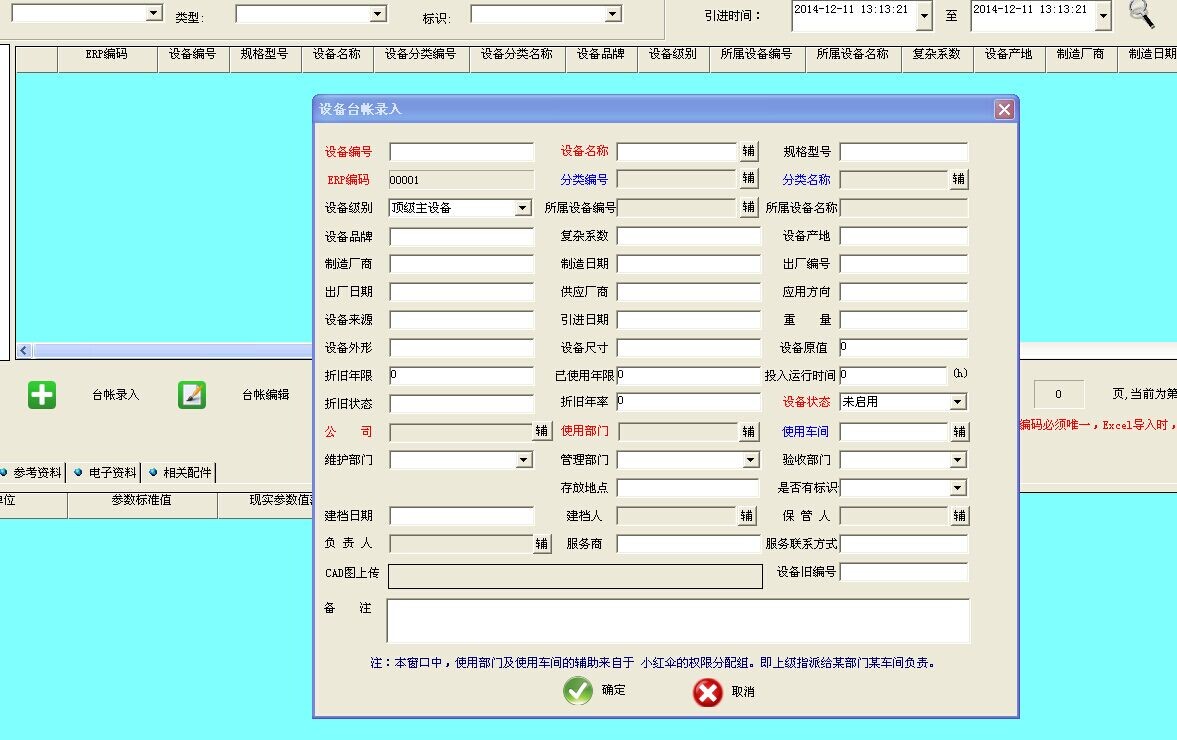Viewport: 1177px width, 740px height.
Task: Open the 设备级别 dropdown showing 顶级主设备
Action: coord(523,208)
